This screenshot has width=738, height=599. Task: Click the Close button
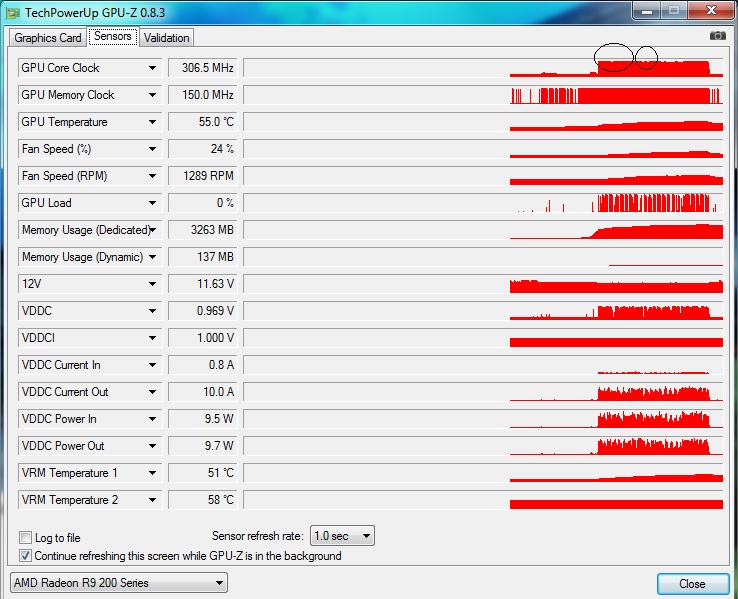point(692,583)
